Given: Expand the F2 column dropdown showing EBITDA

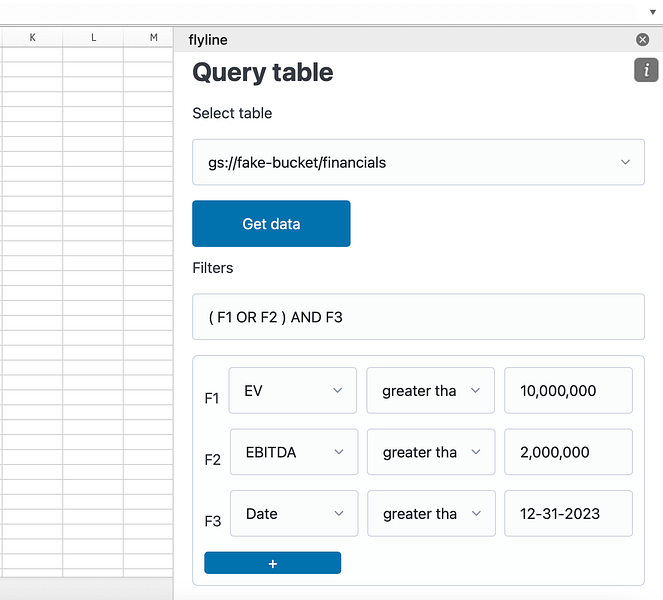Looking at the screenshot, I should tap(293, 452).
